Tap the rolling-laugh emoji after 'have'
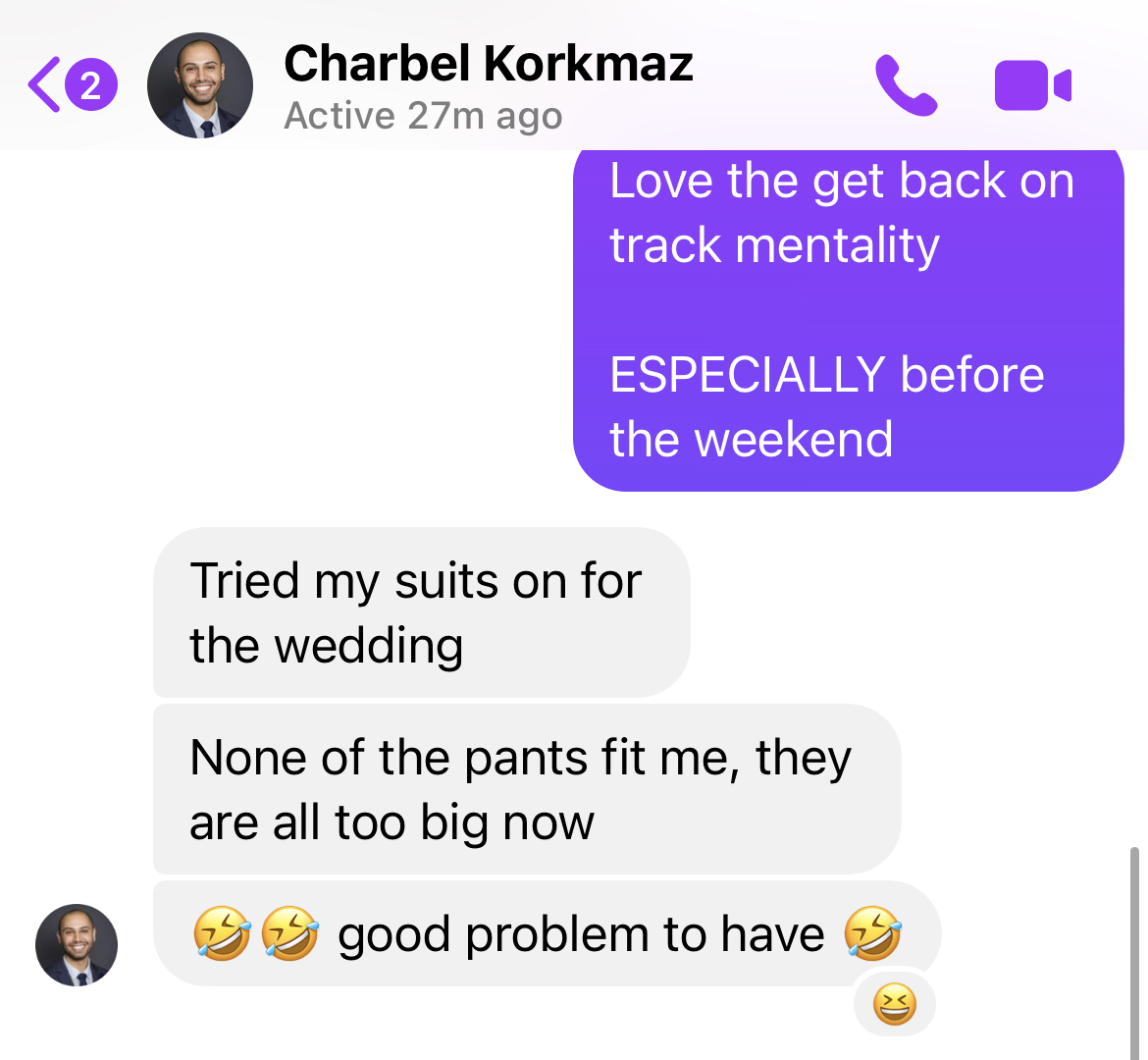Viewport: 1148px width, 1060px height. [x=872, y=933]
